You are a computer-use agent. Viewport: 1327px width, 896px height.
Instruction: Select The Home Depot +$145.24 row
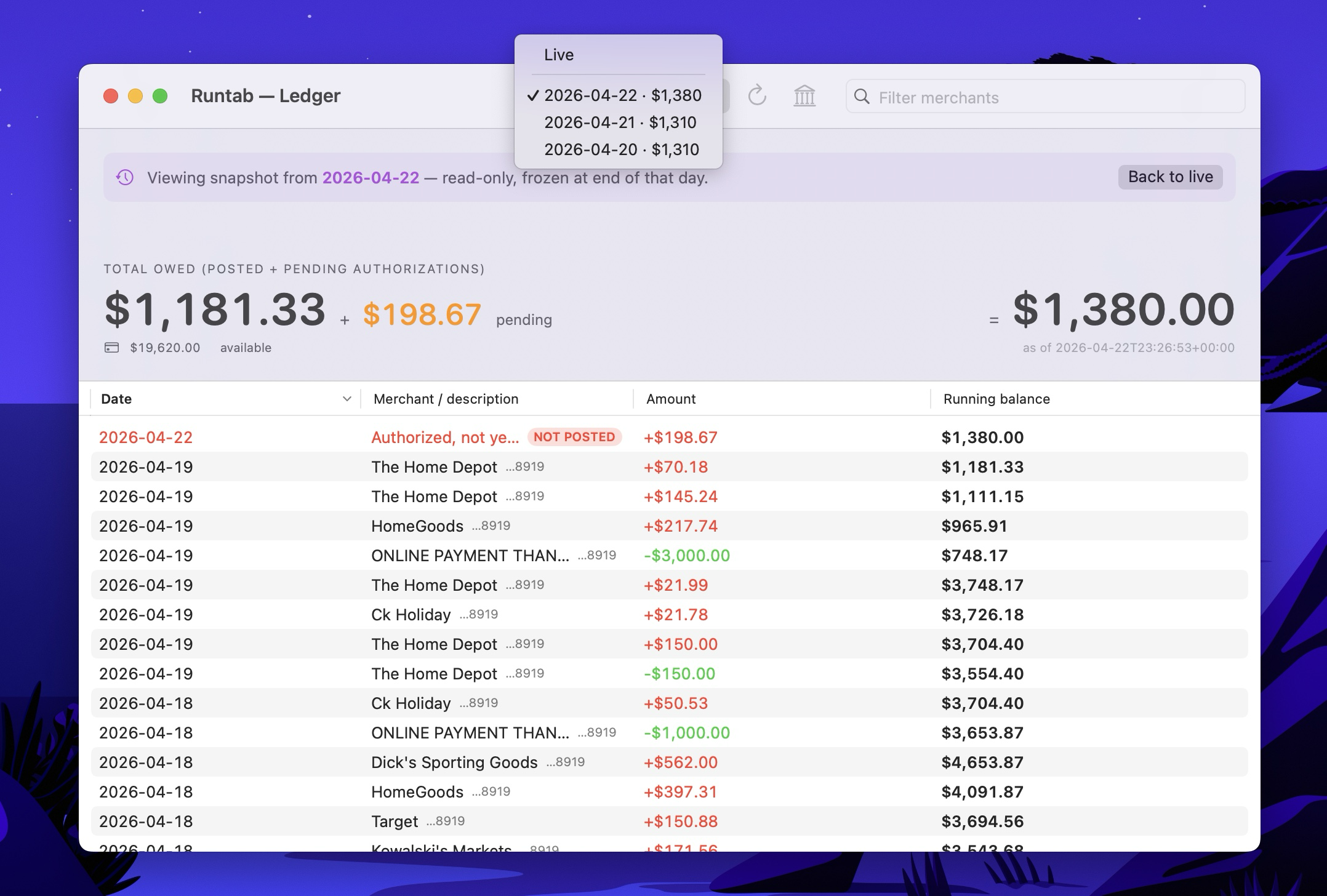click(x=670, y=496)
